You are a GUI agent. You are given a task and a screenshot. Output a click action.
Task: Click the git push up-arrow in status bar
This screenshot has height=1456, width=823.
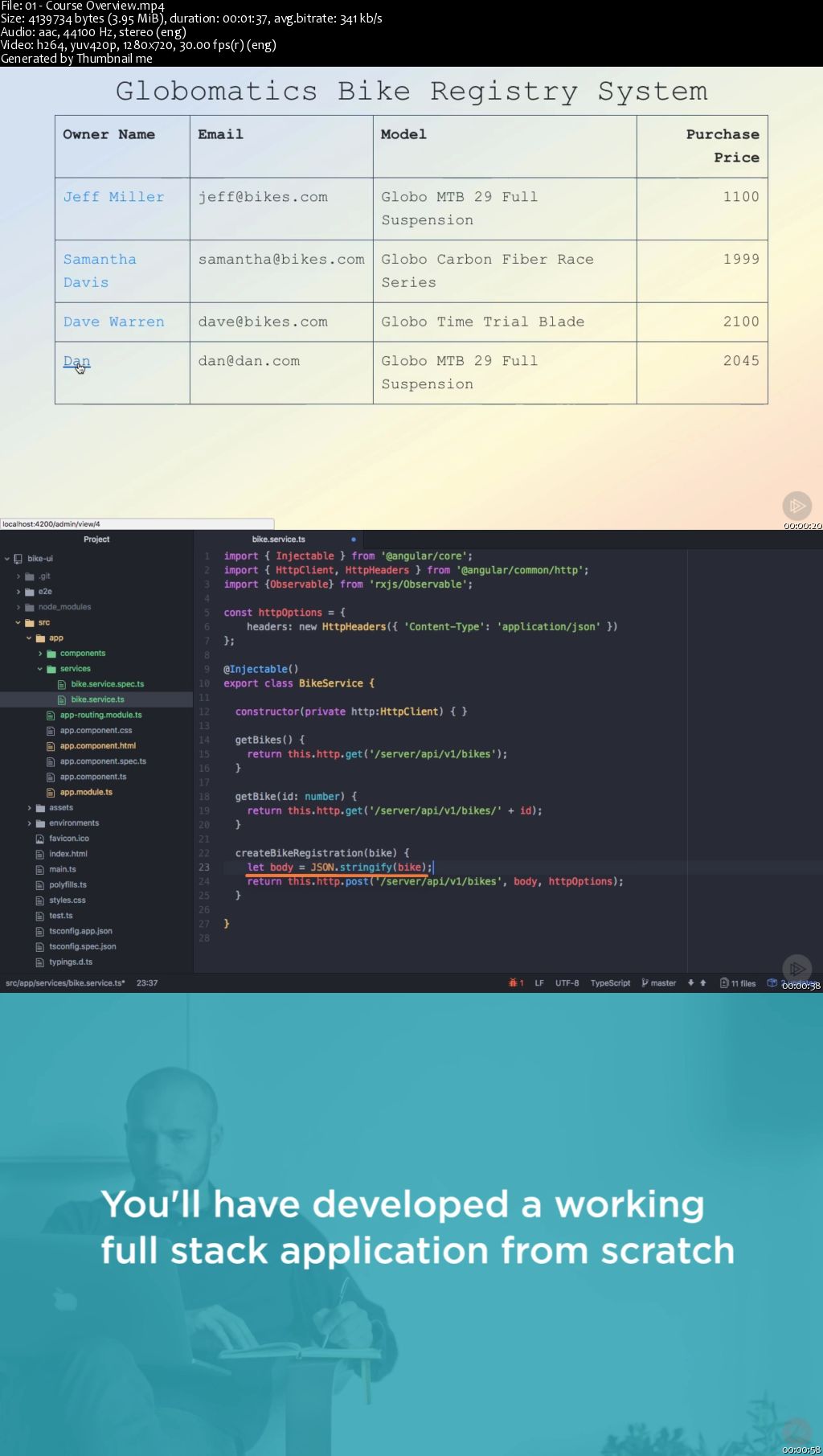(x=703, y=982)
